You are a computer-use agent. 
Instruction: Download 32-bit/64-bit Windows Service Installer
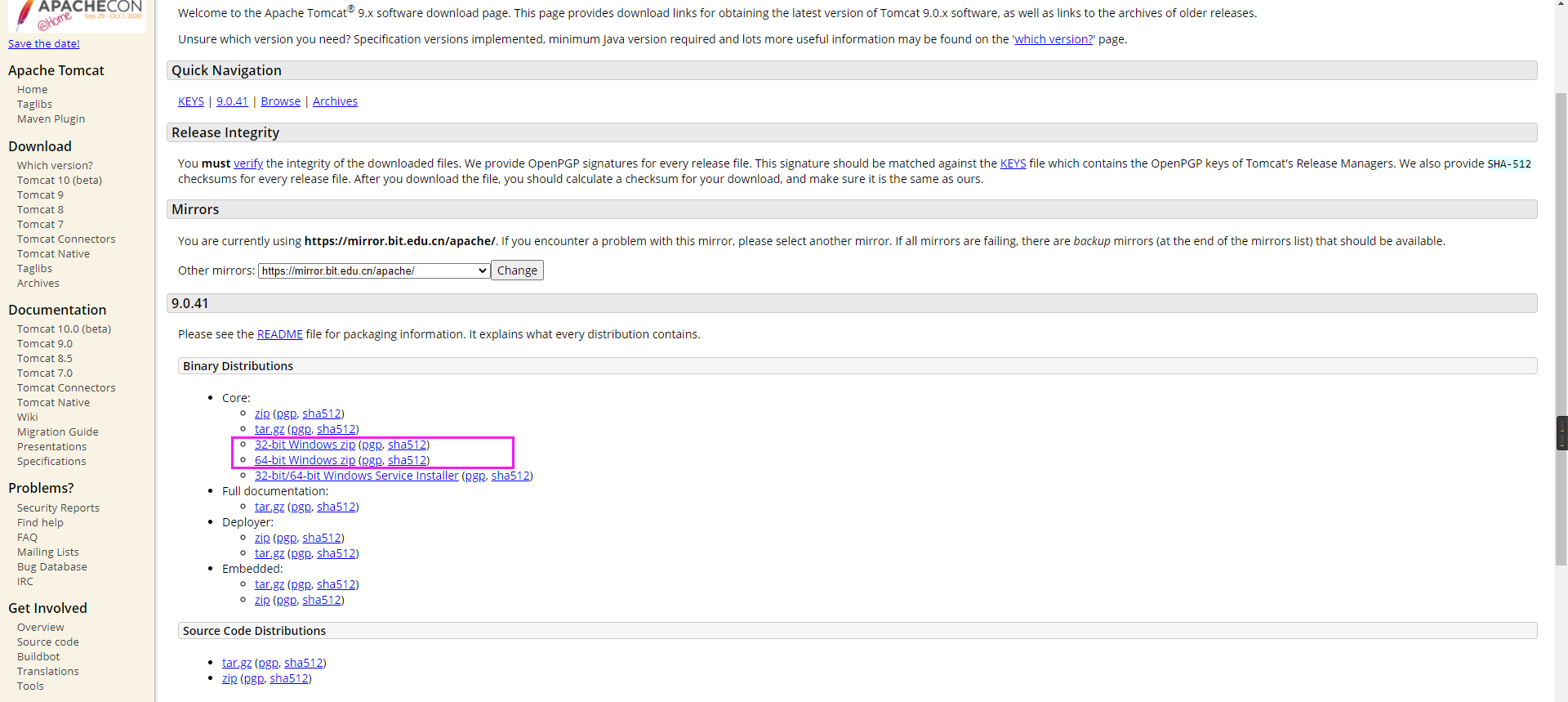(x=357, y=476)
